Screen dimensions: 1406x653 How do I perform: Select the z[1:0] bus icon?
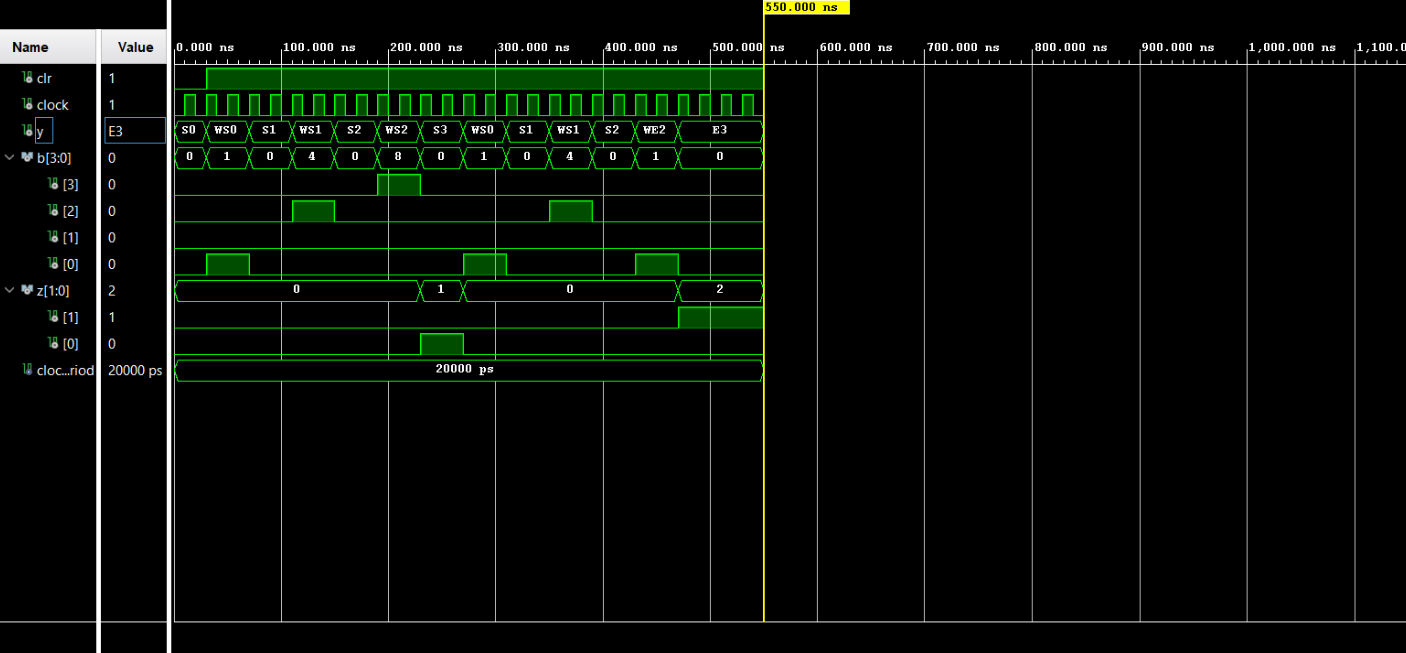tap(27, 290)
